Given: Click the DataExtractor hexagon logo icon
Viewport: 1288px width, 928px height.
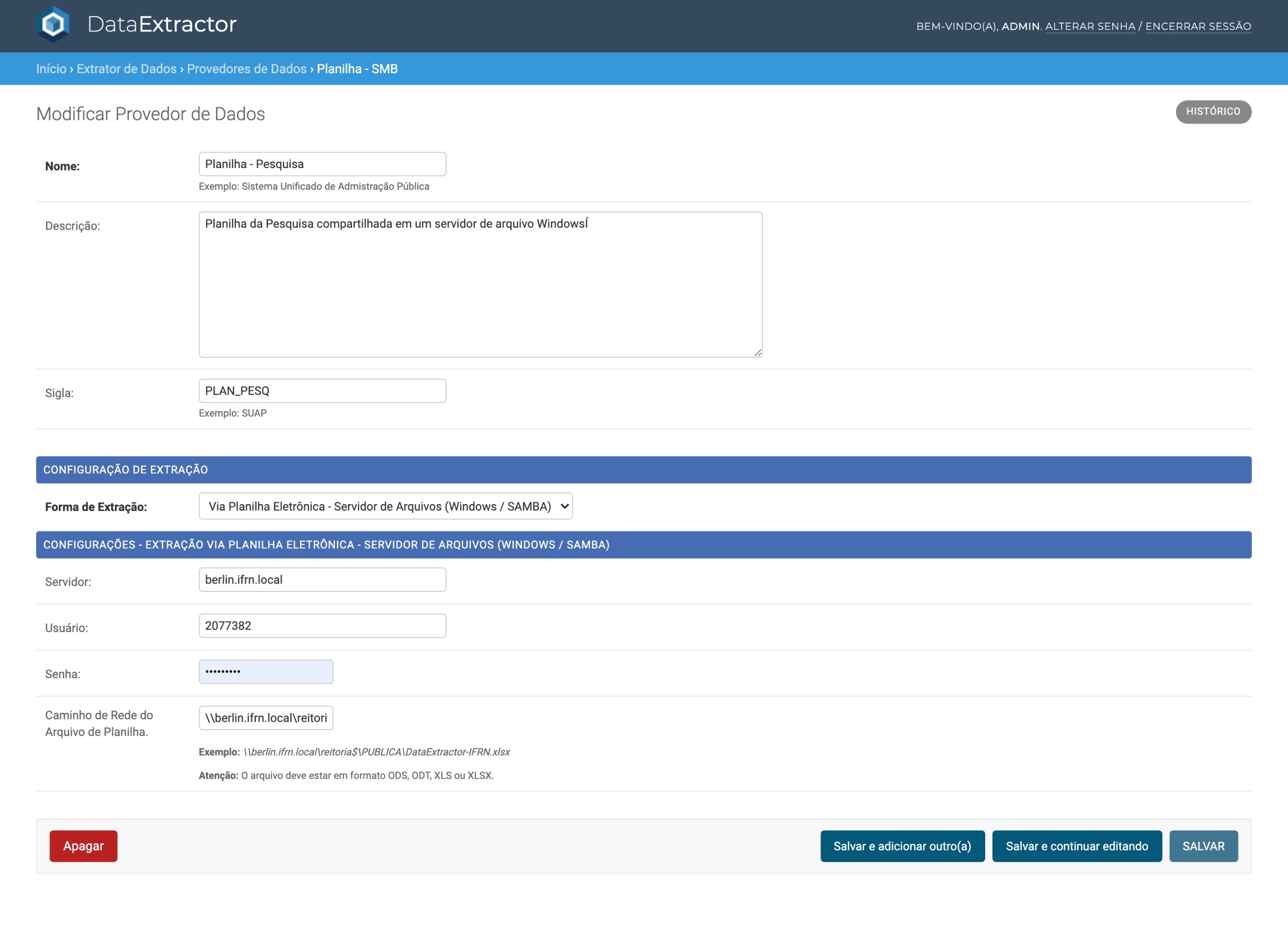Looking at the screenshot, I should (53, 24).
